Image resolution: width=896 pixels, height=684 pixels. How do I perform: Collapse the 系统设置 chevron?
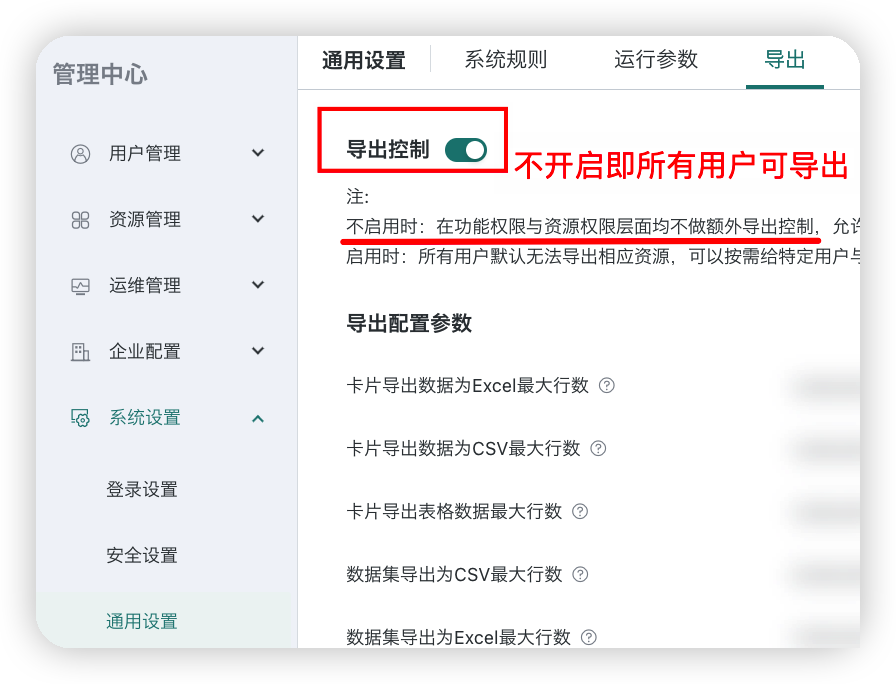(258, 419)
